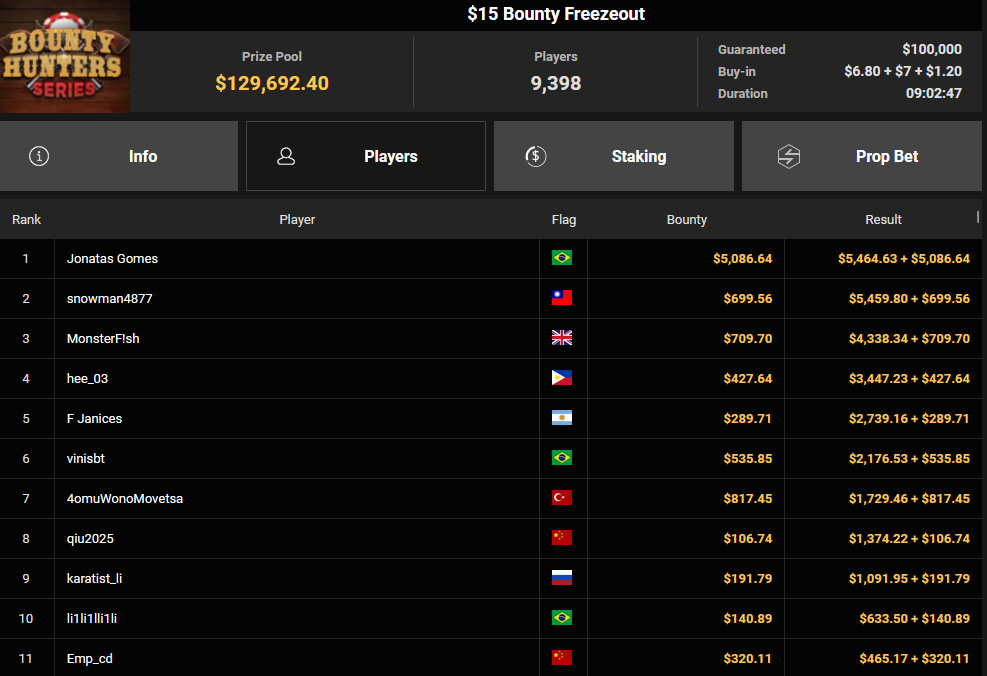Click the Bounty Hunters Series logo
The width and height of the screenshot is (987, 676).
point(65,57)
